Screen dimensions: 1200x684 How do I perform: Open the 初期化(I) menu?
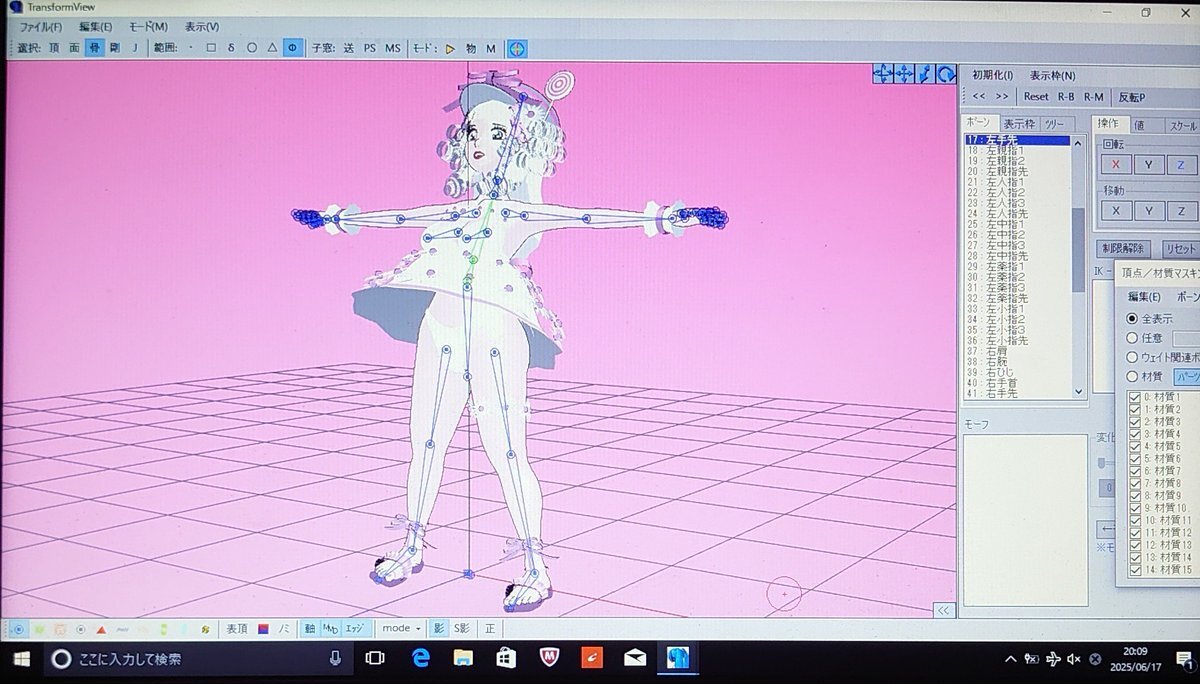(x=992, y=75)
